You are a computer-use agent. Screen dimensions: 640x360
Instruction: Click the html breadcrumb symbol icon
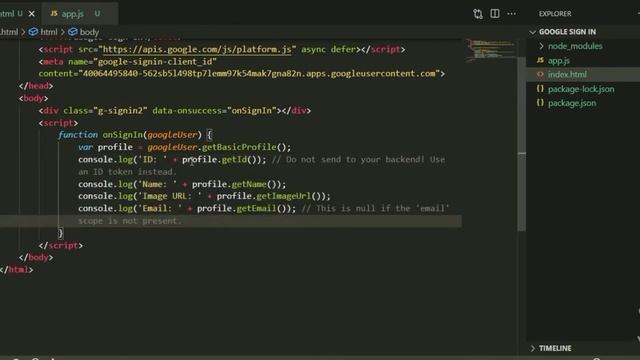click(33, 31)
